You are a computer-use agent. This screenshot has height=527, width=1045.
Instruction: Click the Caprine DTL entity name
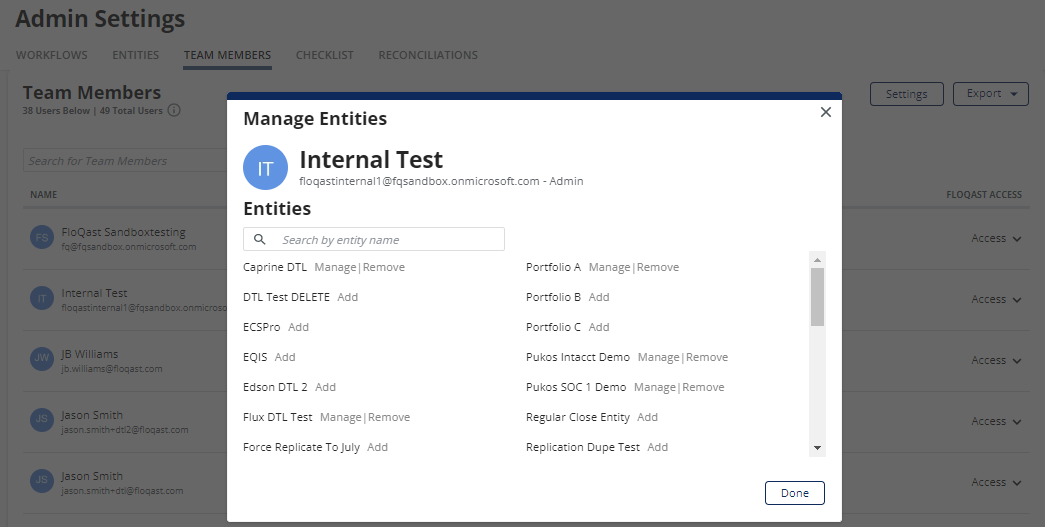[275, 267]
